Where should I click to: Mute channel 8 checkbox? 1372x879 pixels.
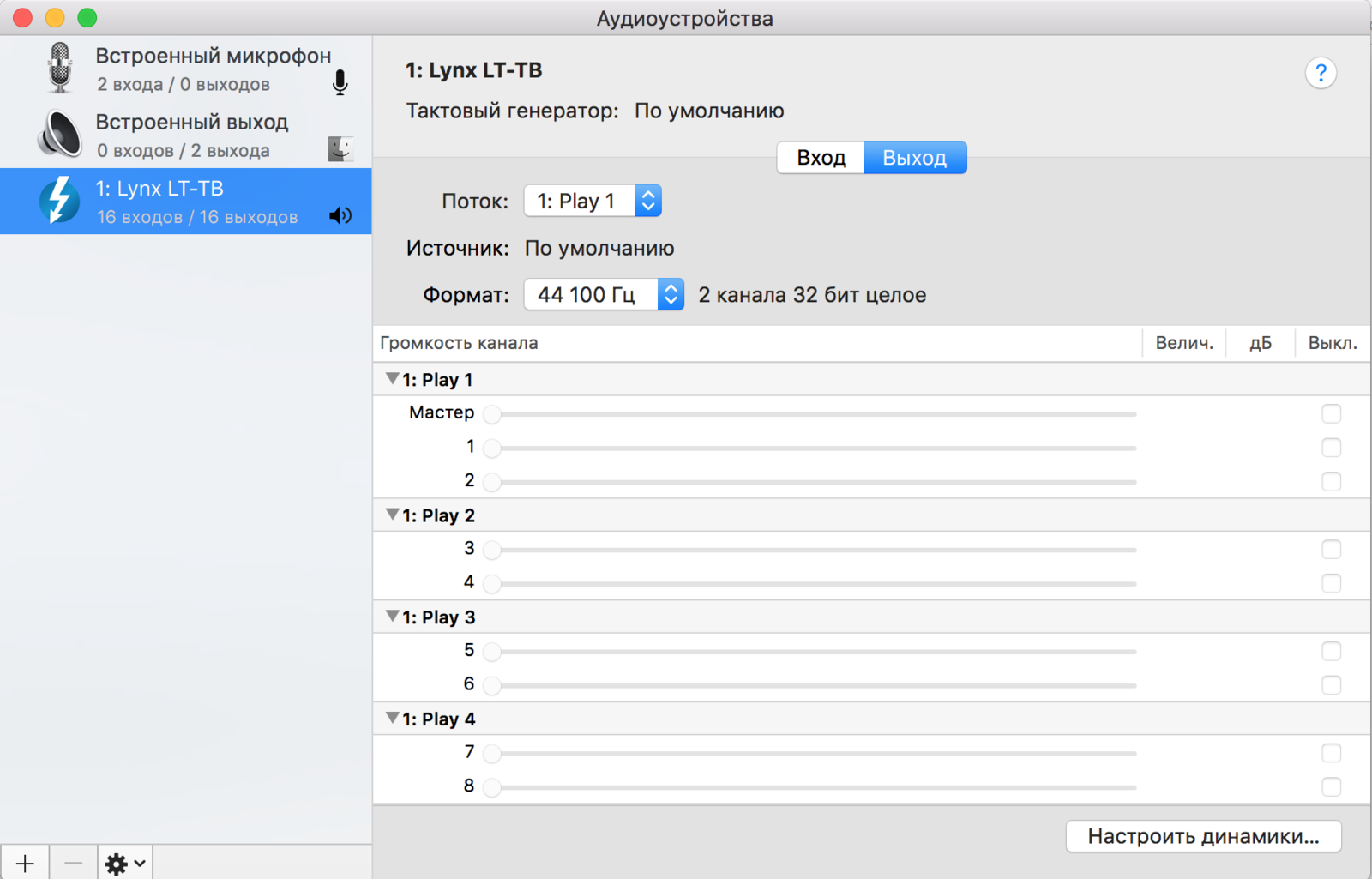pyautogui.click(x=1331, y=786)
